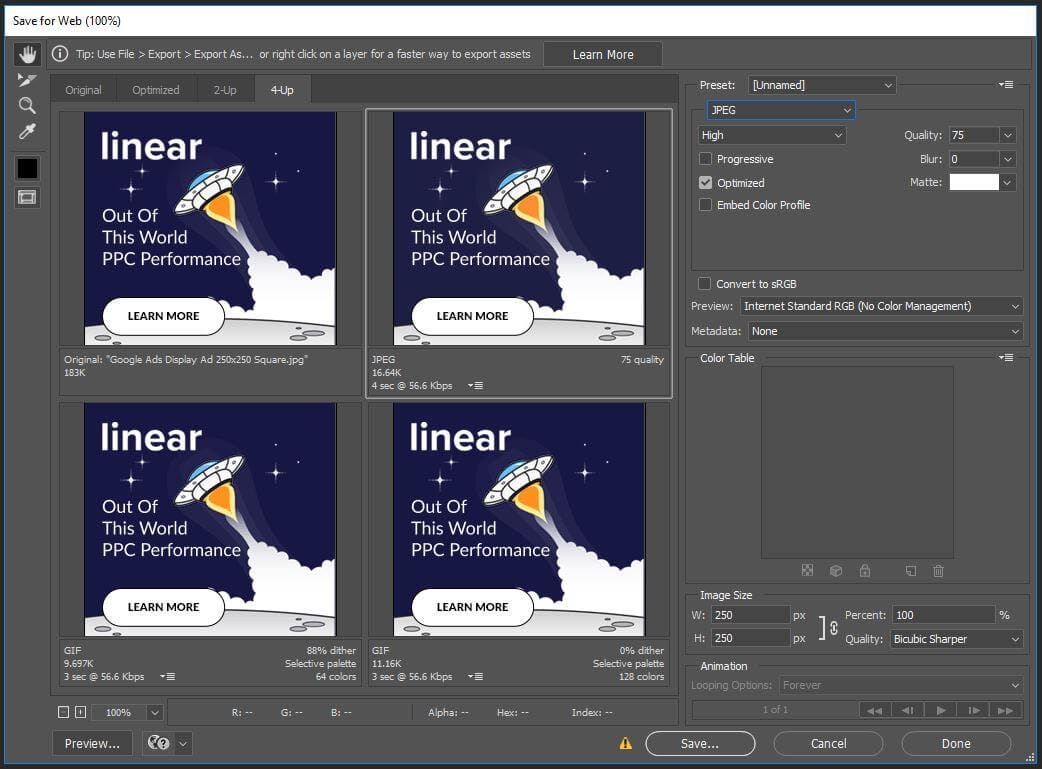Switch to the 2-Up tab

[x=225, y=90]
